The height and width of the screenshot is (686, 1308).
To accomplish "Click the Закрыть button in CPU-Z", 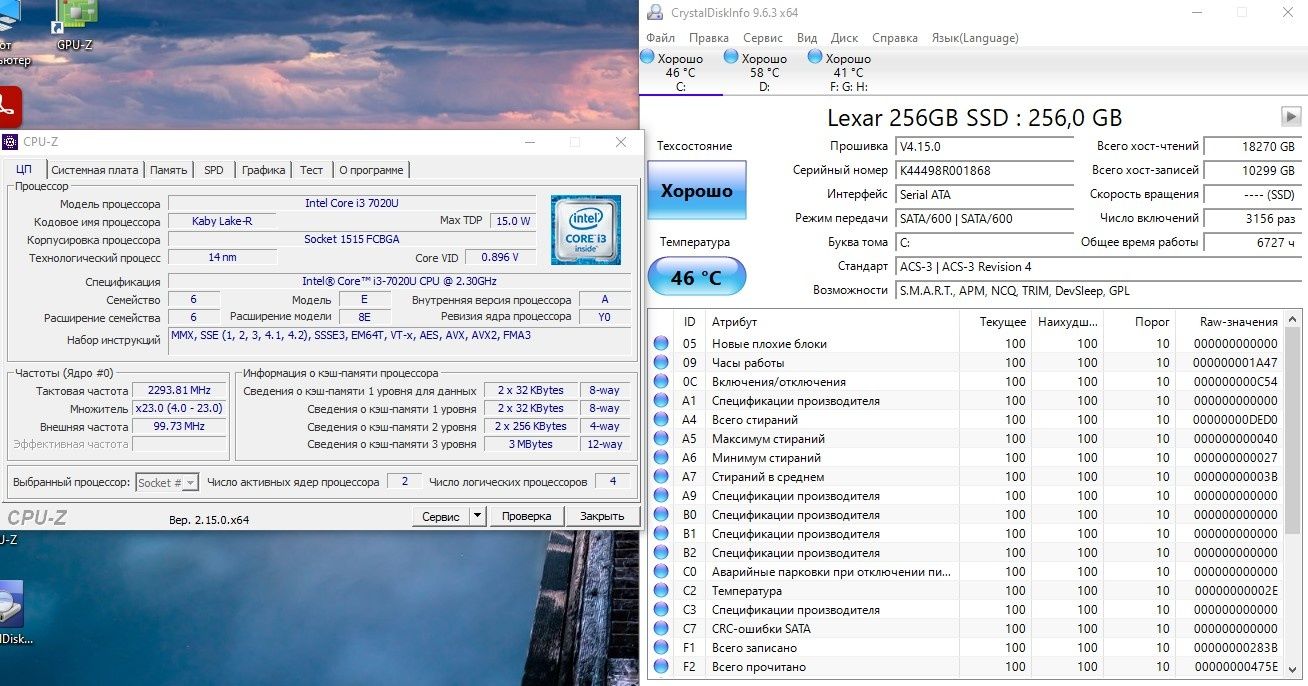I will (x=603, y=516).
